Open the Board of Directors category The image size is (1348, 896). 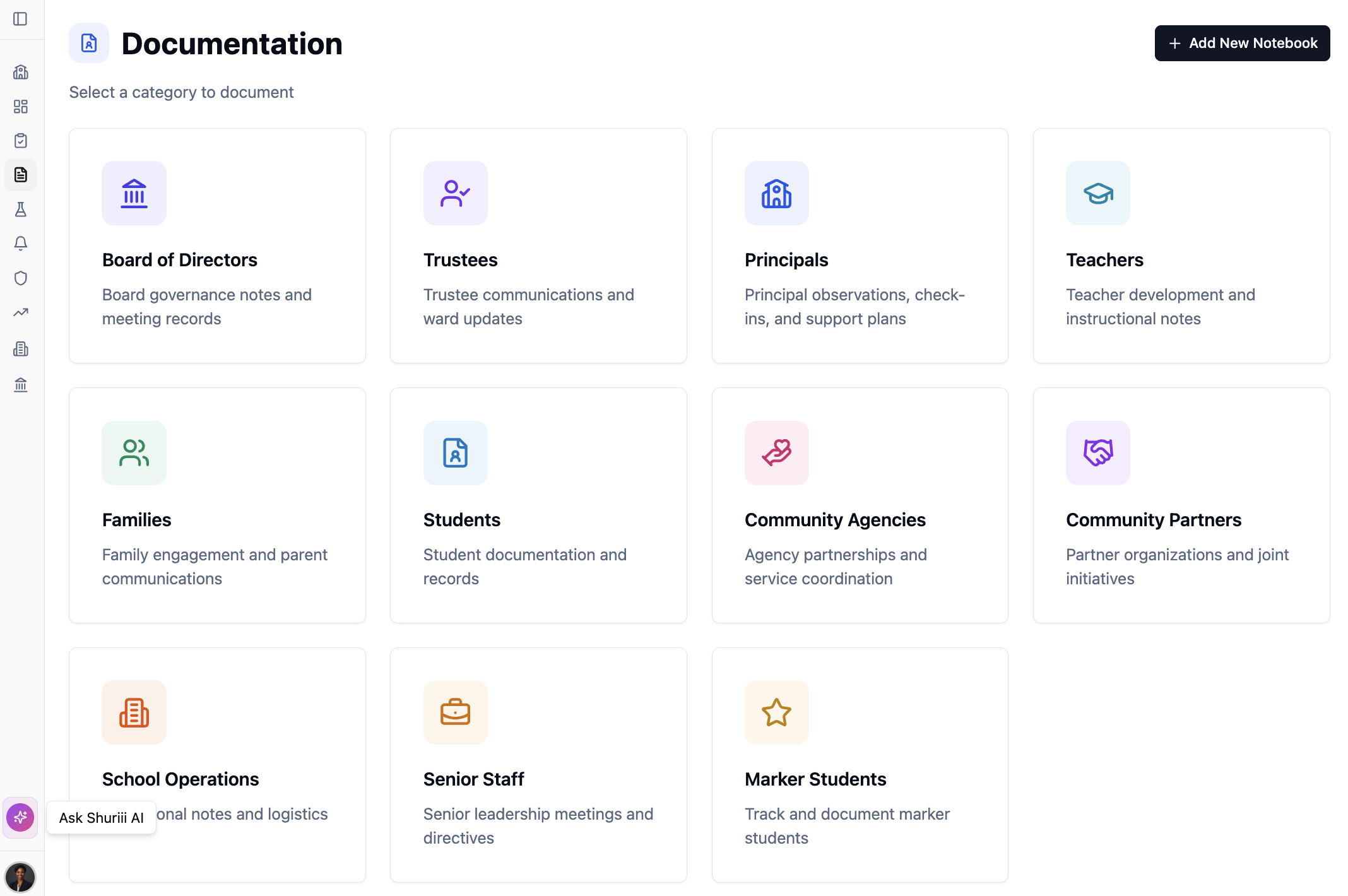[x=217, y=245]
